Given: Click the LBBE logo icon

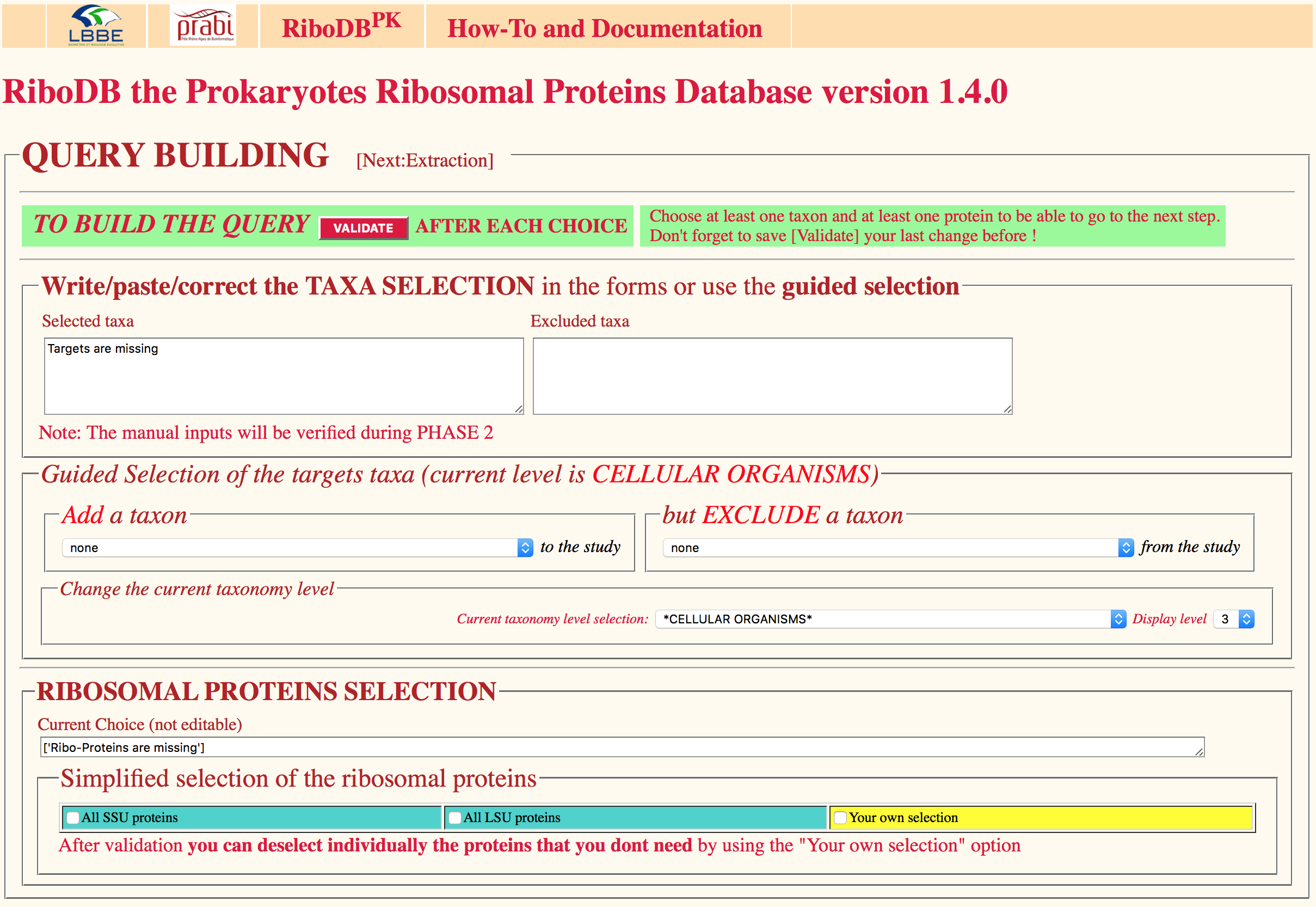Looking at the screenshot, I should tap(95, 26).
